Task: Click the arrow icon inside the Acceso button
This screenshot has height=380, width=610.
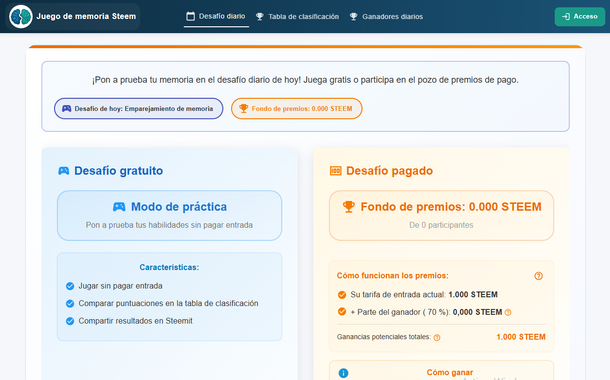Action: coord(566,16)
